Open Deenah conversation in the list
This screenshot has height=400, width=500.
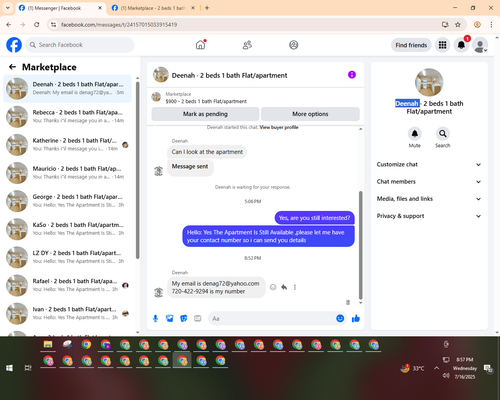pos(67,89)
